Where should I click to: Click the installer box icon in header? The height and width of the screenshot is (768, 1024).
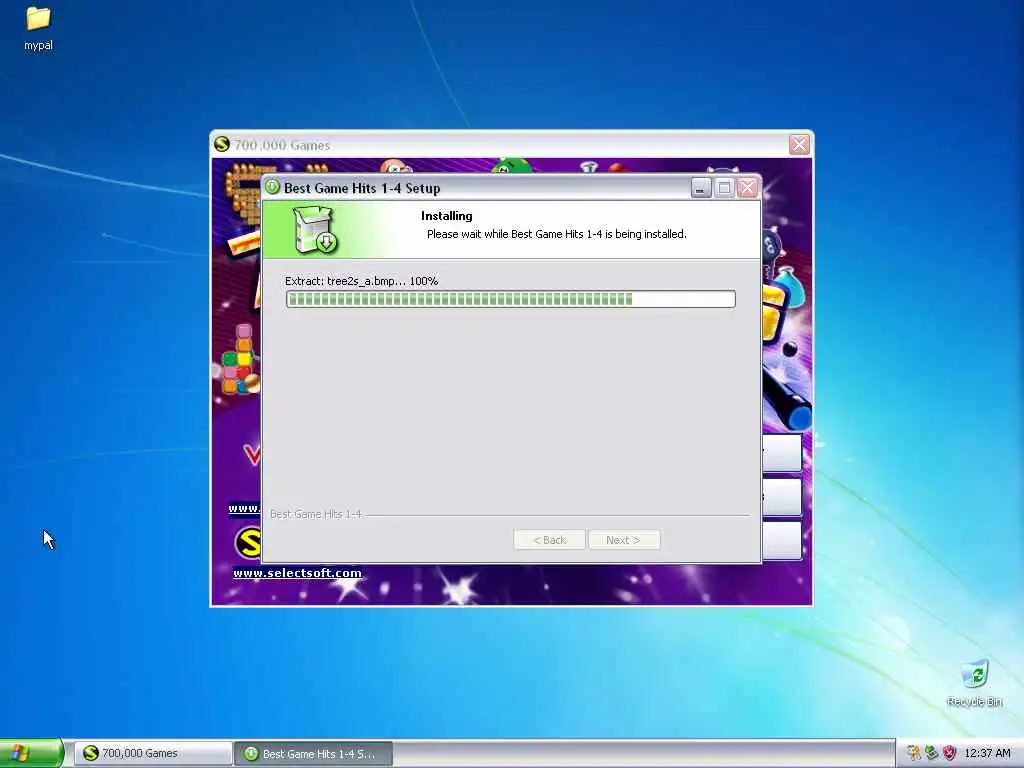[x=314, y=230]
